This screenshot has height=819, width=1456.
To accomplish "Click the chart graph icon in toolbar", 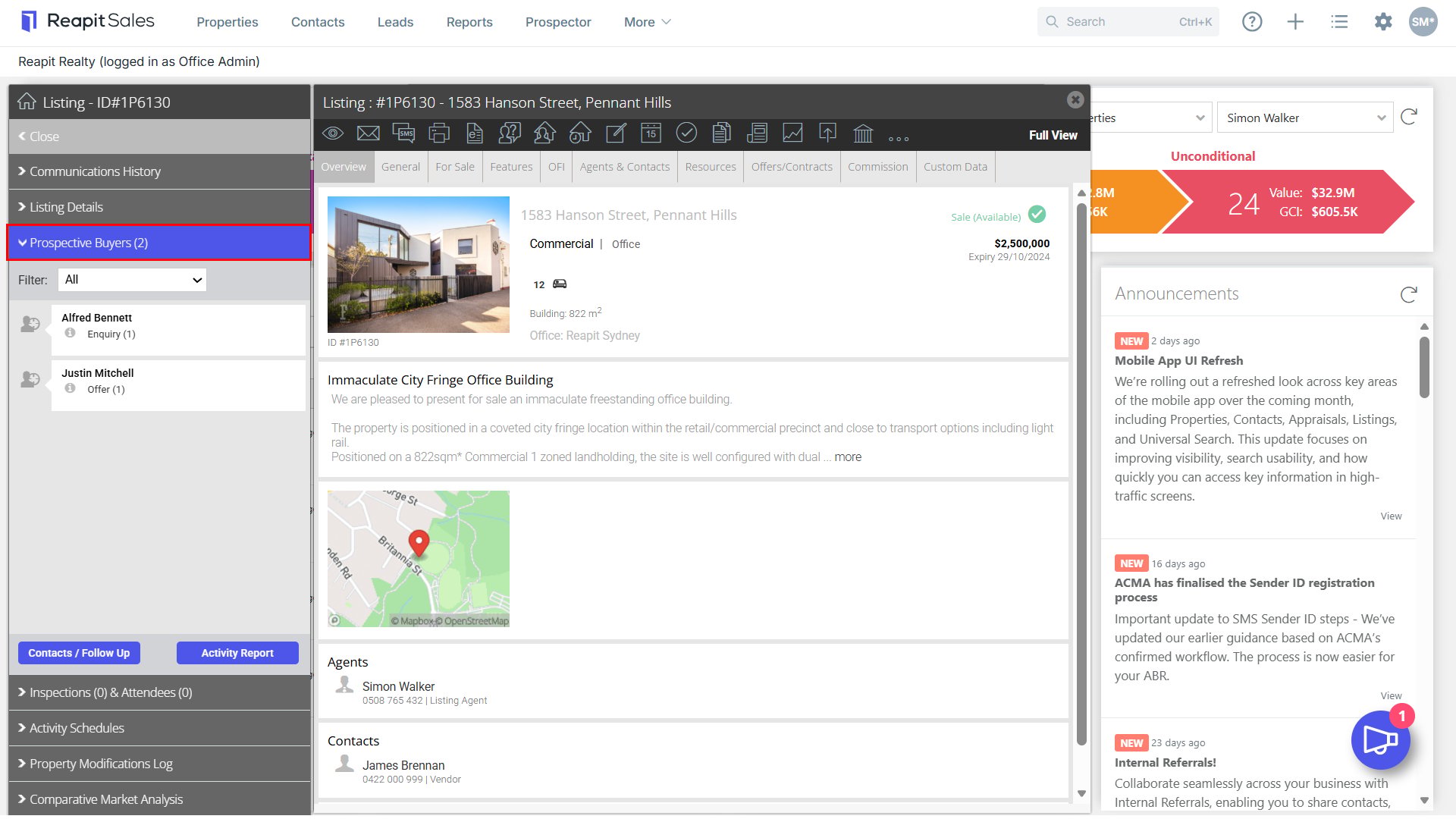I will pos(792,134).
